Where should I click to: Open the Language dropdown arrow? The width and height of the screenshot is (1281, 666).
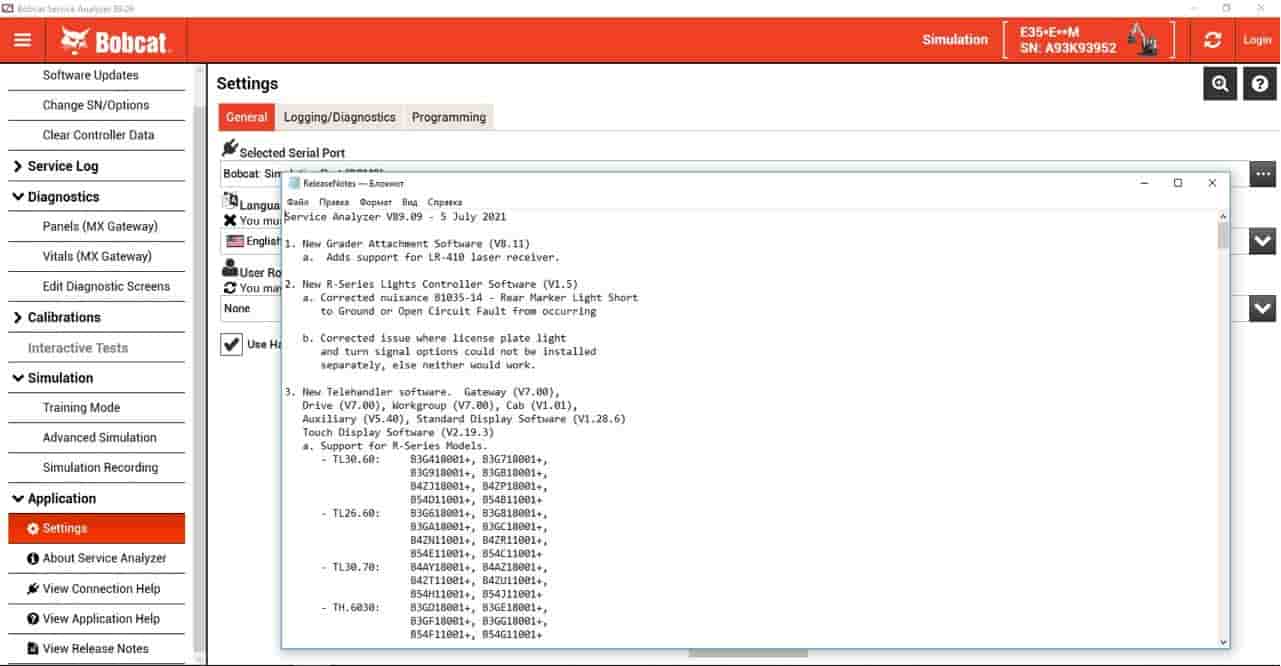point(1264,241)
